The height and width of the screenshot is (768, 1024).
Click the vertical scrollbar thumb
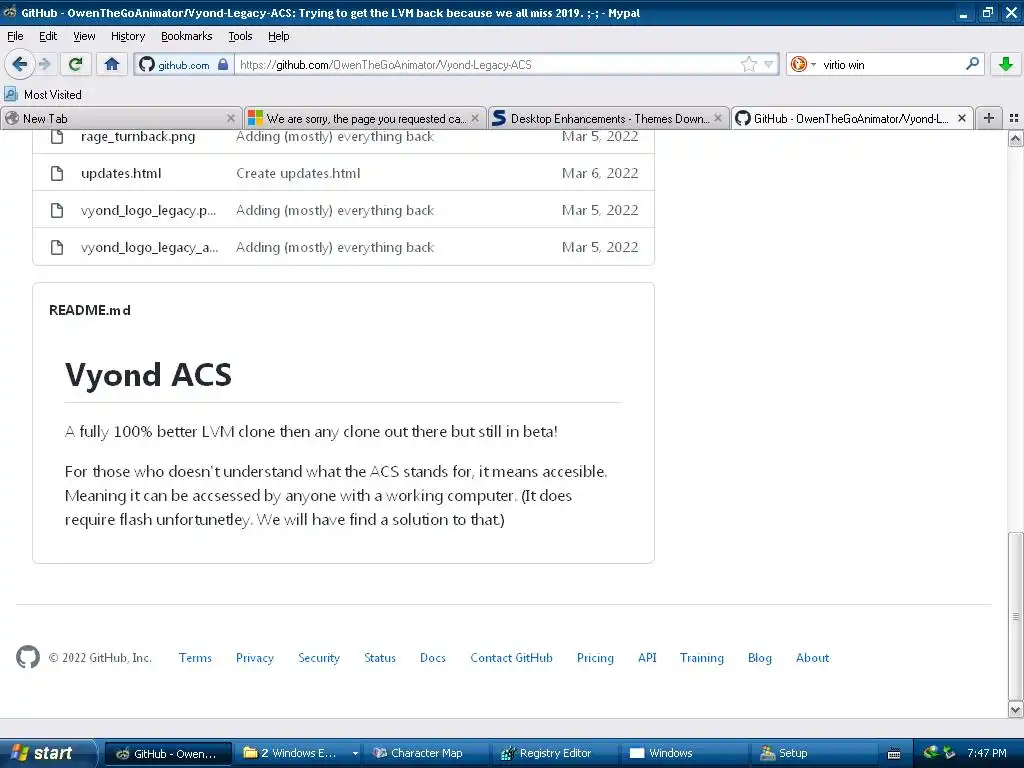pos(1015,616)
